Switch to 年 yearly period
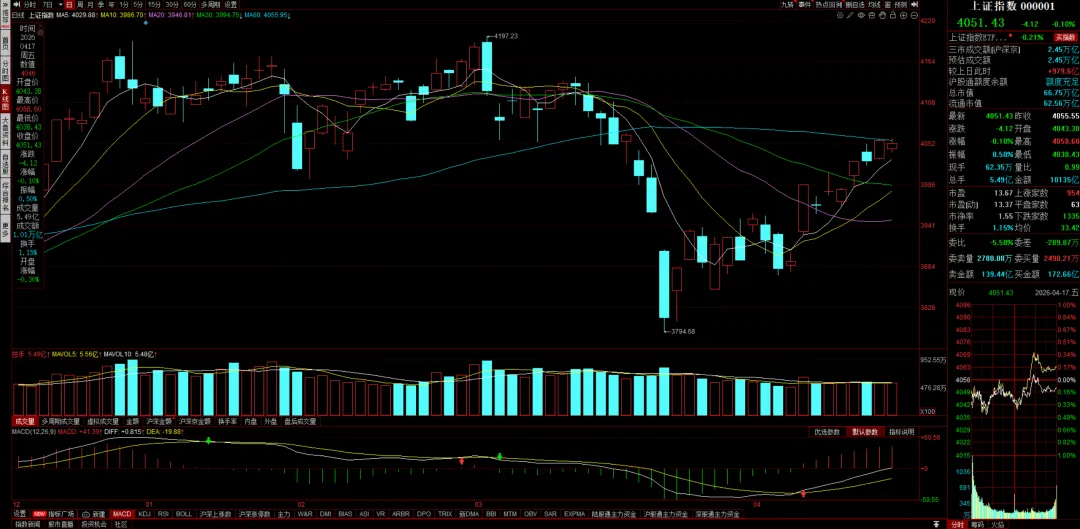The width and height of the screenshot is (1080, 529). click(111, 5)
